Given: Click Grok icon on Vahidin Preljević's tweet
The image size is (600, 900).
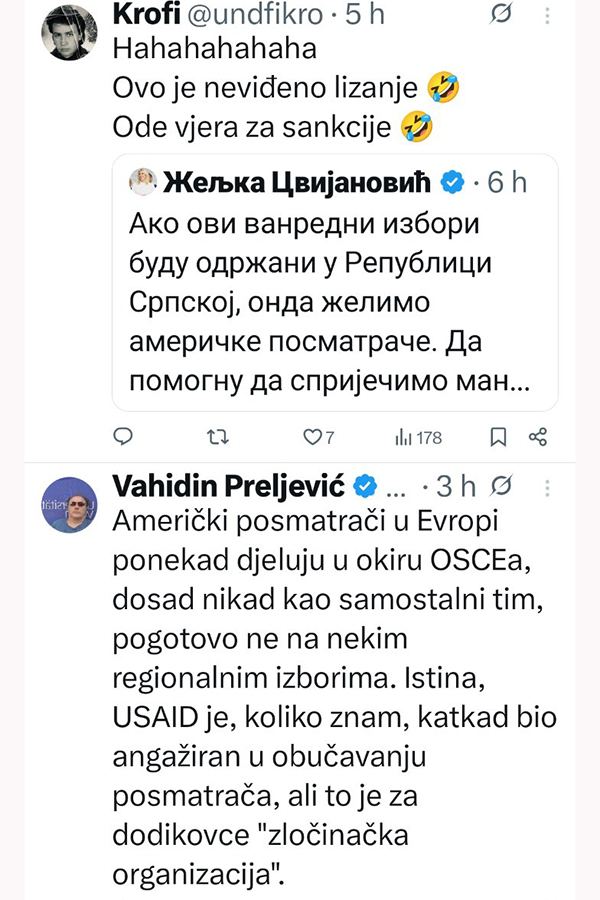Looking at the screenshot, I should [x=503, y=486].
